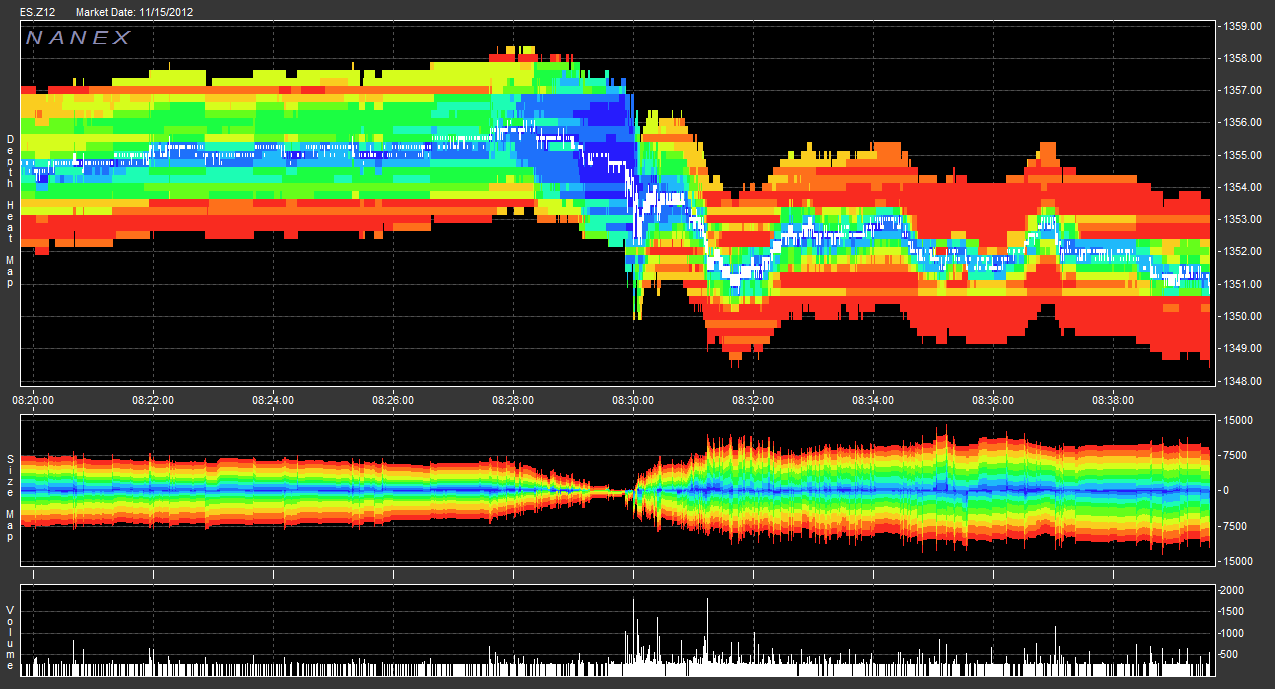This screenshot has width=1275, height=689.
Task: Jump to the 08:38:00 time label
Action: coord(1112,399)
